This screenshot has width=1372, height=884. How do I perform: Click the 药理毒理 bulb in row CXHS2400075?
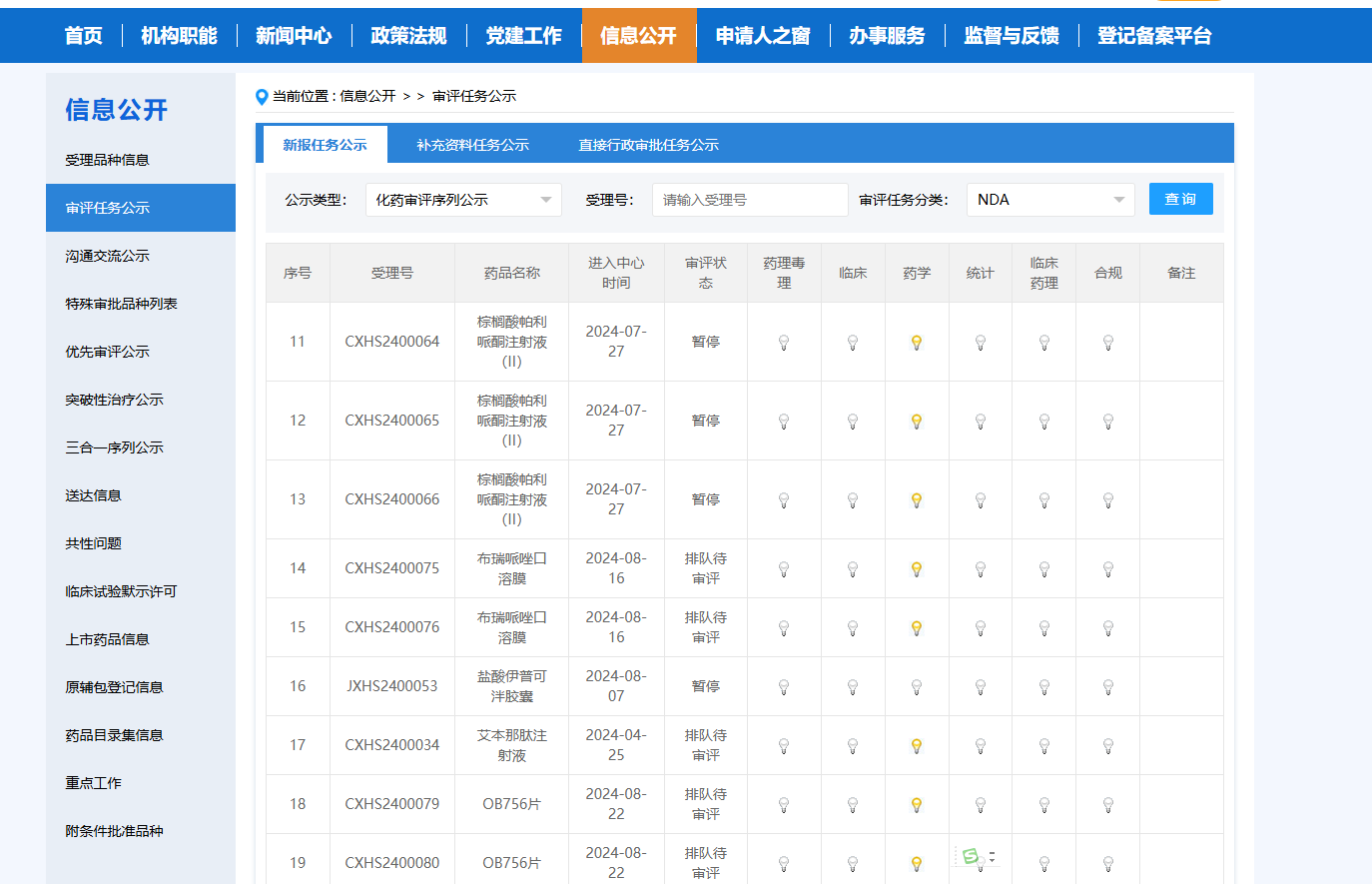click(x=784, y=569)
